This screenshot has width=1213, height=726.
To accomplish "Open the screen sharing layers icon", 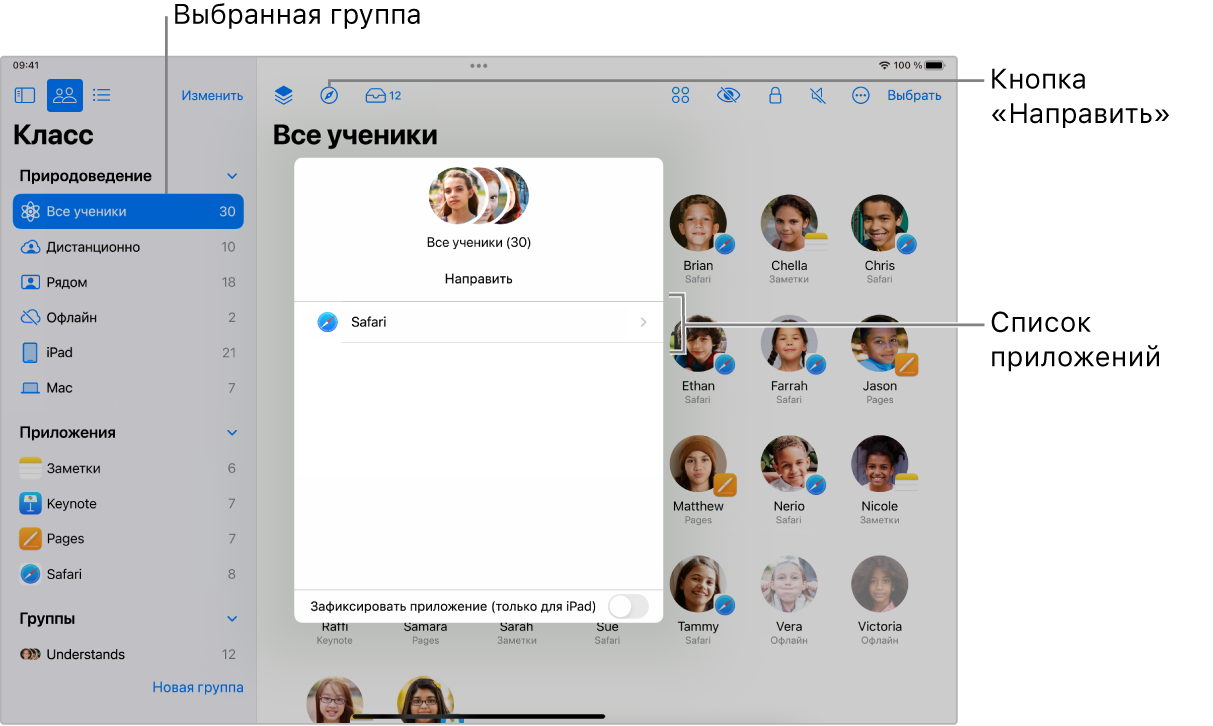I will click(x=283, y=95).
